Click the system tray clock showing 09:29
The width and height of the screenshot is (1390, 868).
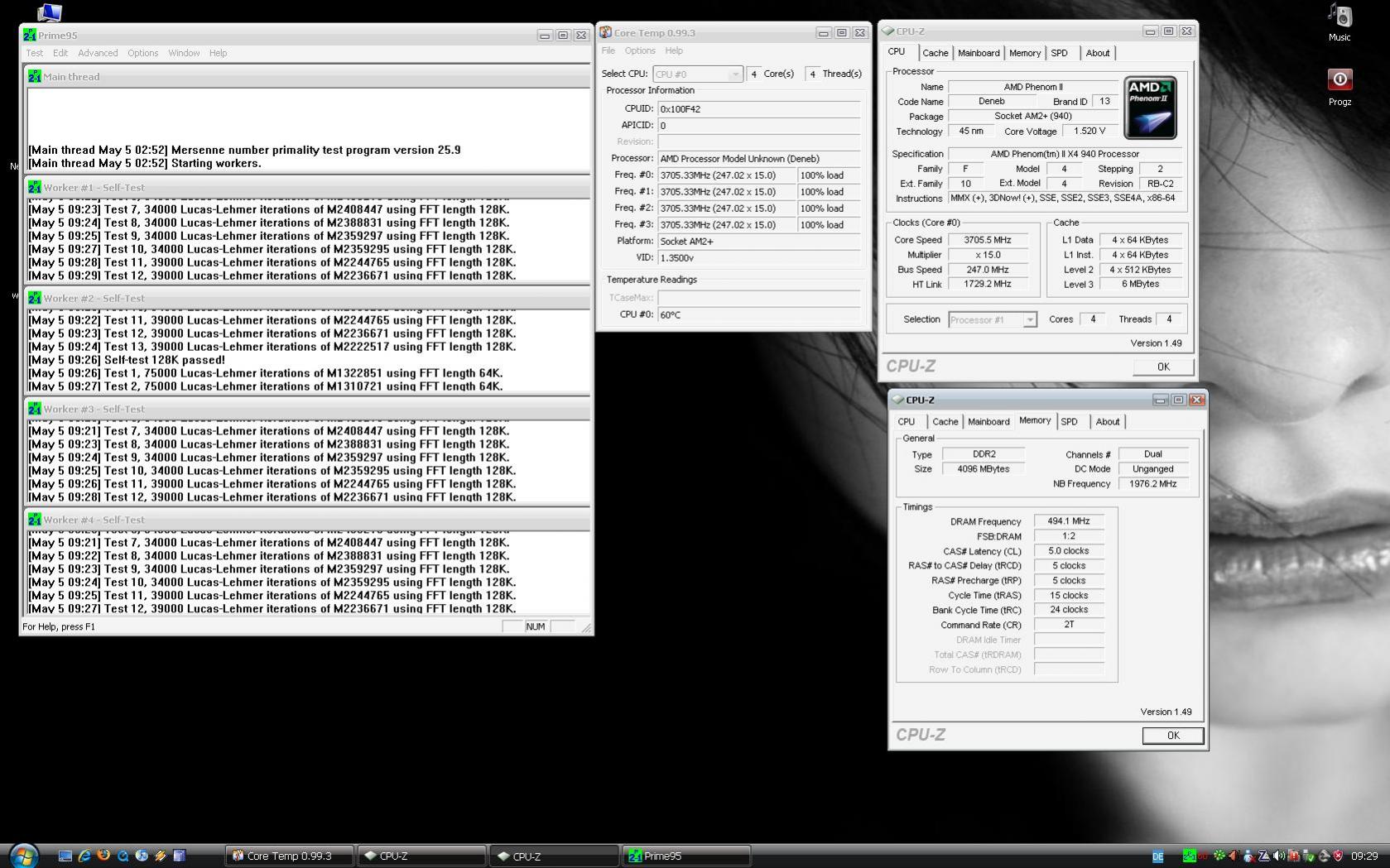tap(1364, 856)
